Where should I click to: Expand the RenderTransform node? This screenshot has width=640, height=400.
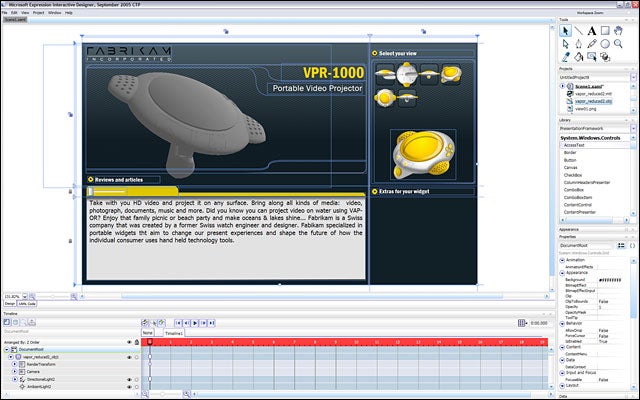point(15,364)
